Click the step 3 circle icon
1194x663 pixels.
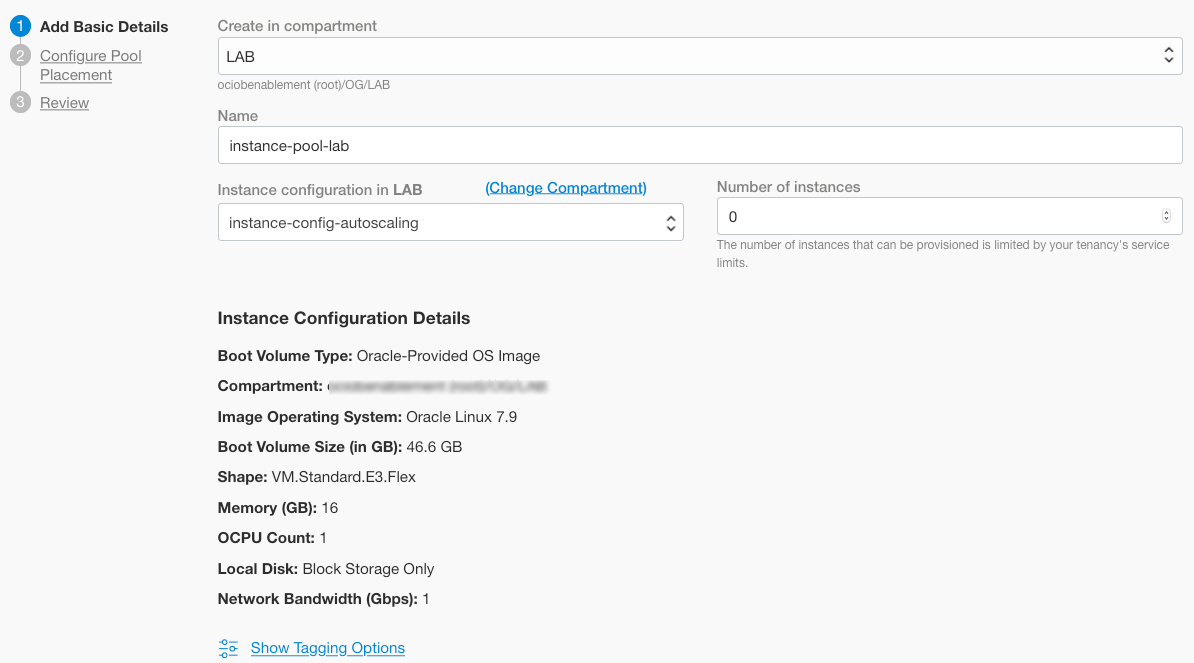(20, 102)
